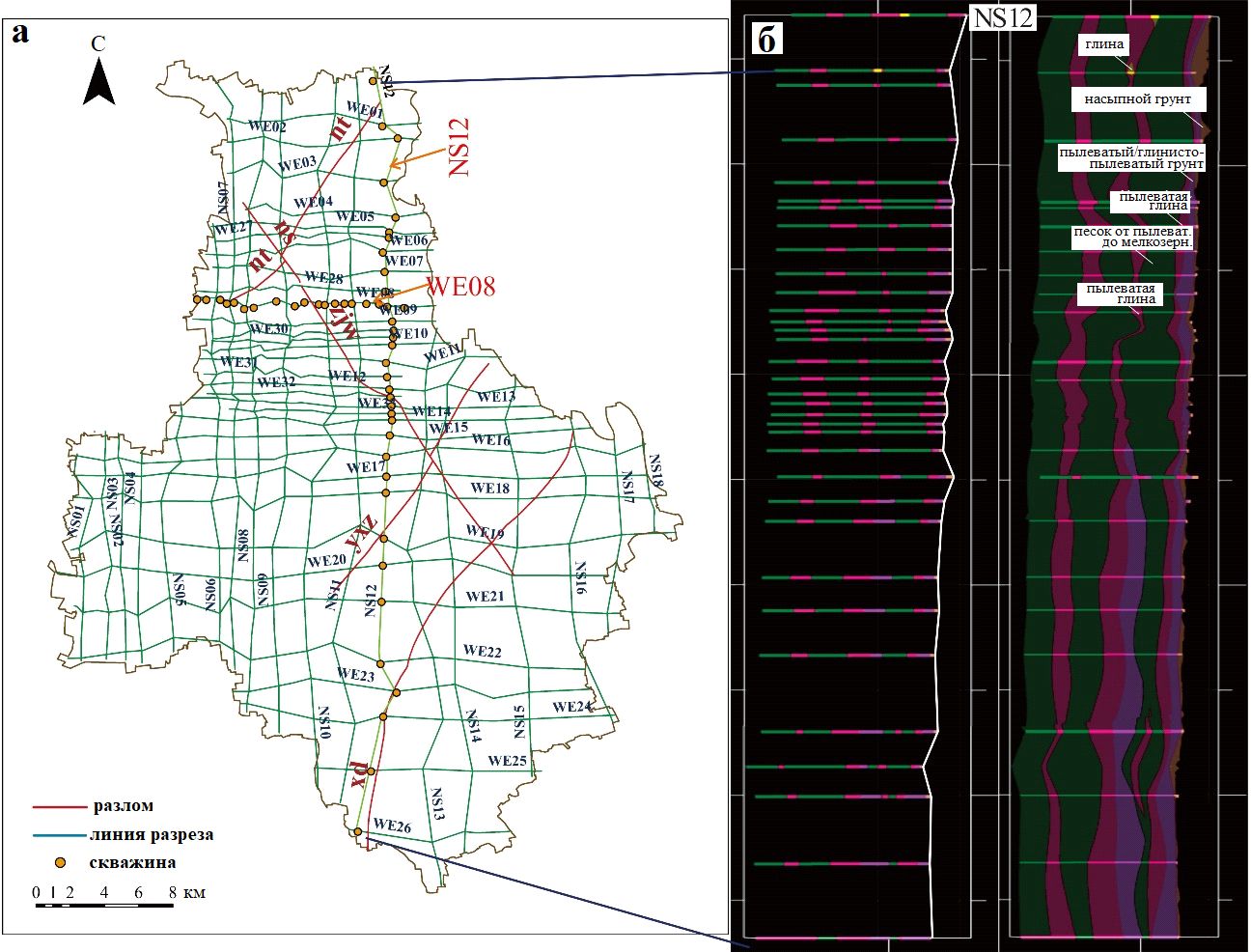Click the red WE08 section label

click(461, 286)
